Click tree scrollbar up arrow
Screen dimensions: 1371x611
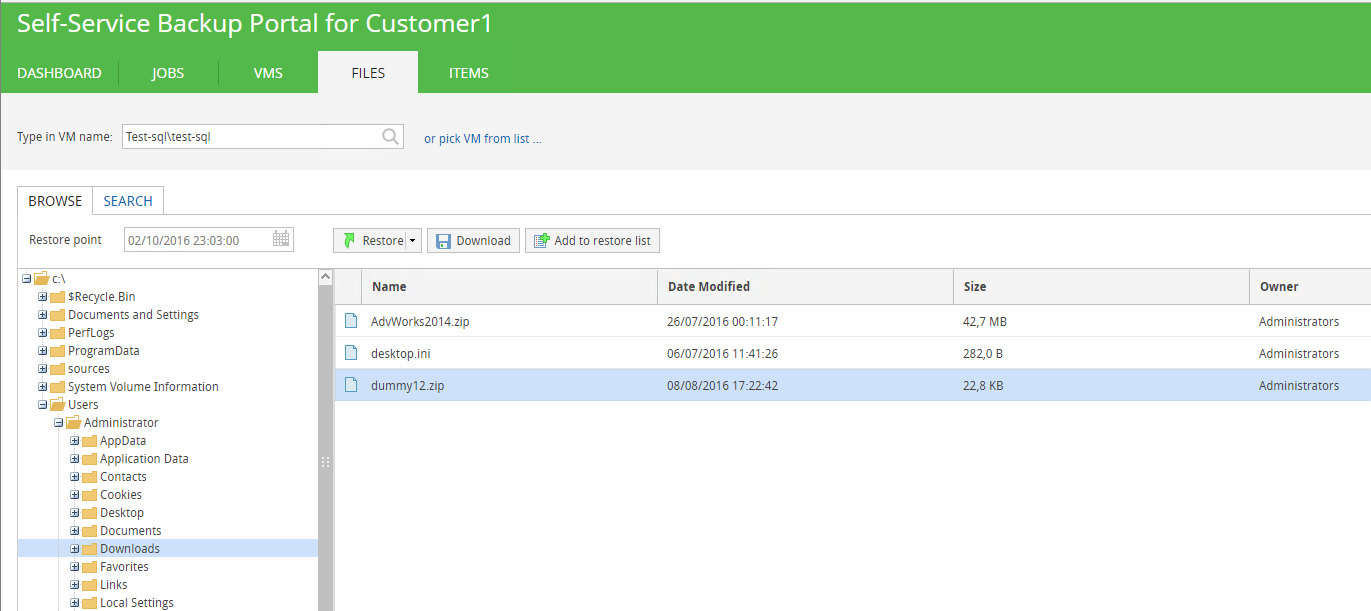click(x=325, y=277)
